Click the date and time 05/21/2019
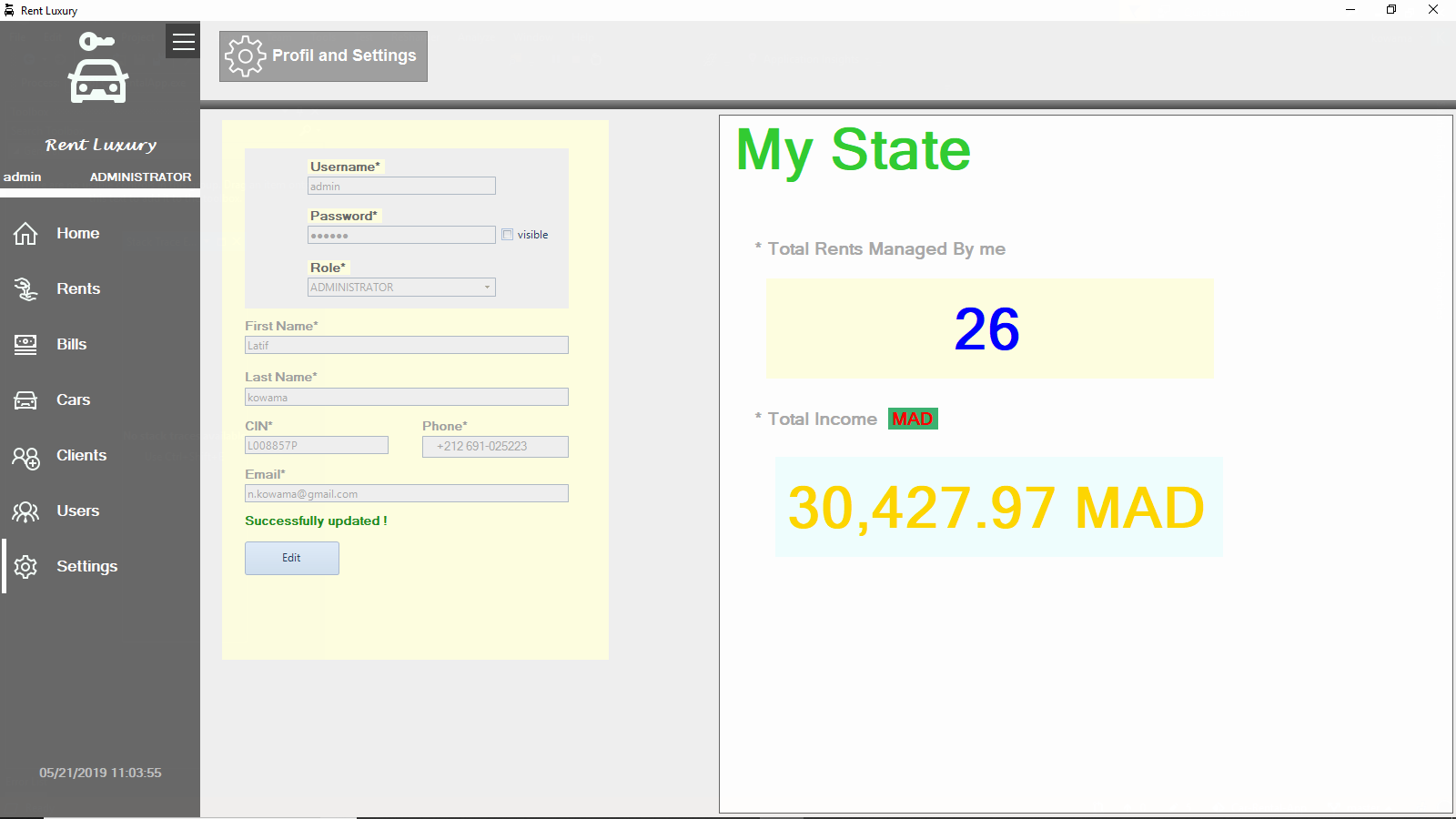Screen dimensions: 1456x819 100,773
